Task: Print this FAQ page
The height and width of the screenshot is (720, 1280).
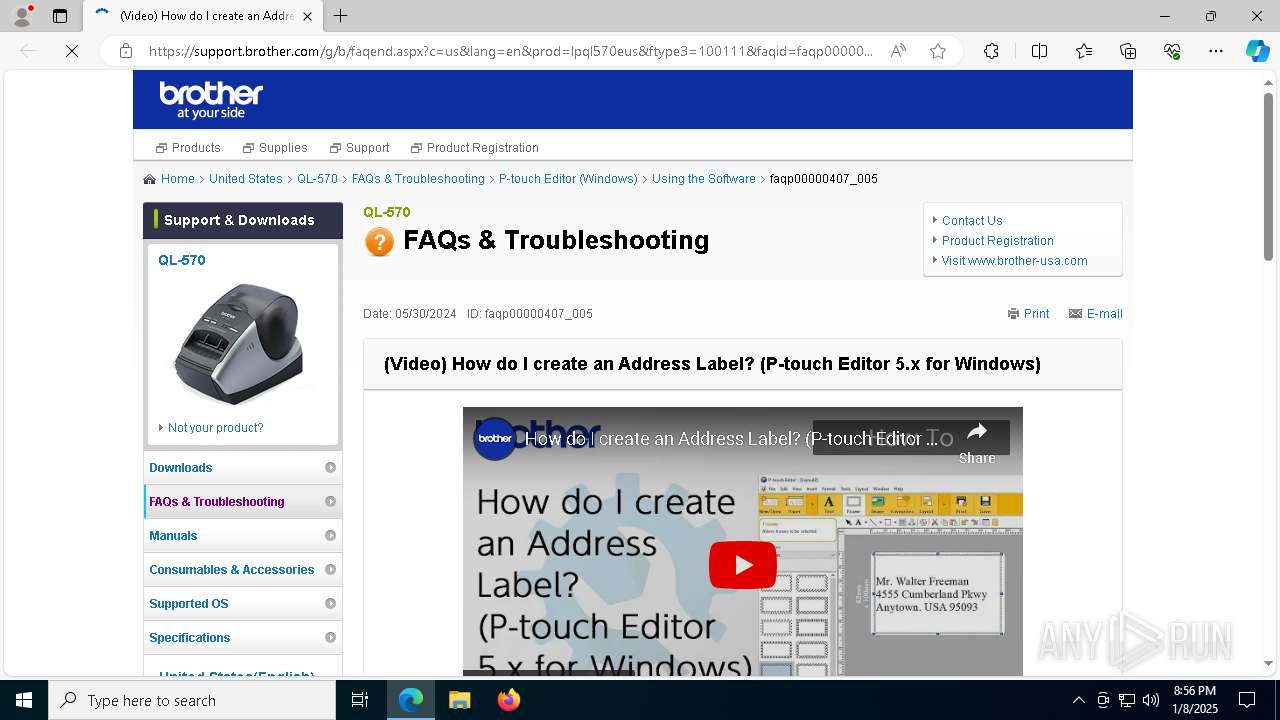Action: (x=1028, y=314)
